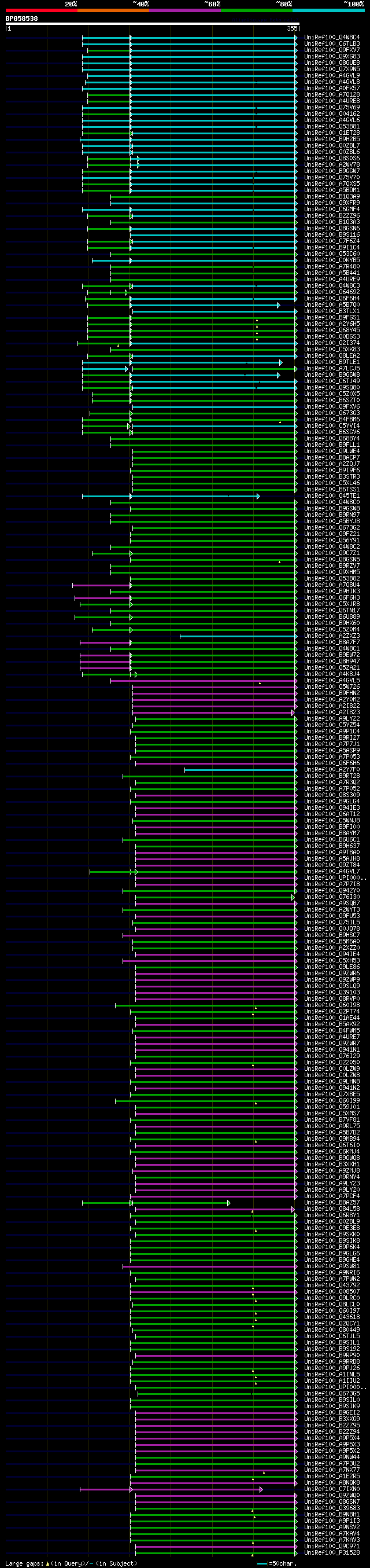Click label UniRef100_B3XXG9
This screenshot has width=370, height=1568.
332,1419
